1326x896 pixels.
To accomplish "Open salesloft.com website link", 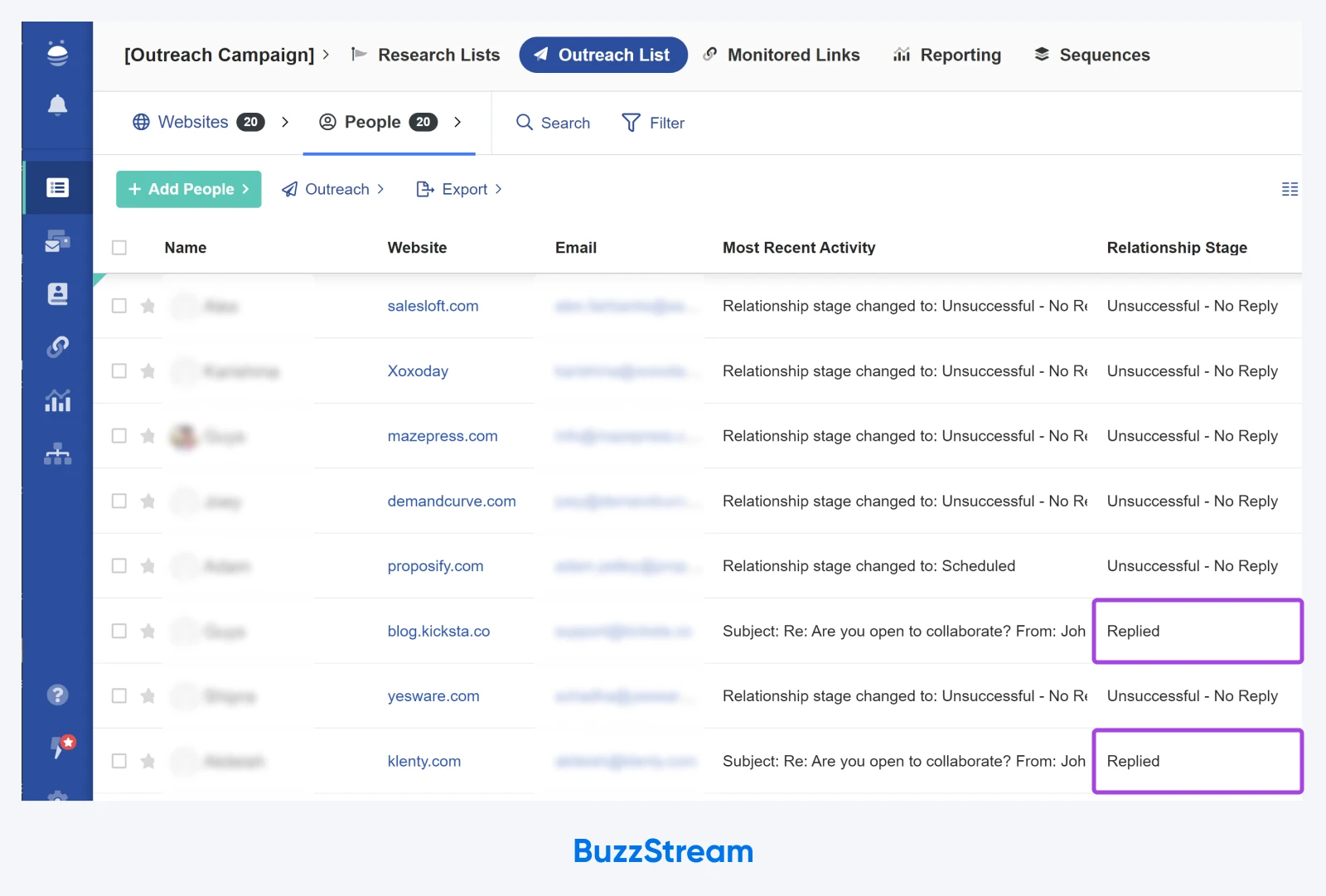I will coord(433,306).
